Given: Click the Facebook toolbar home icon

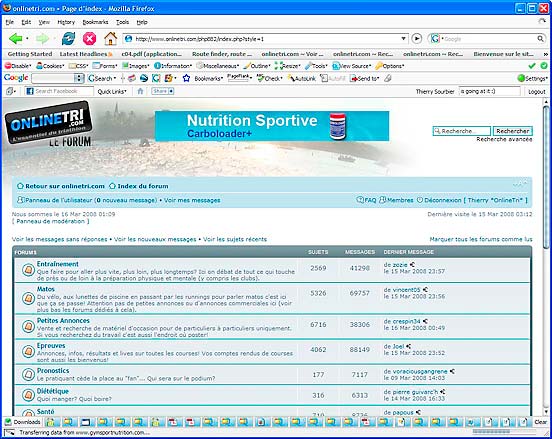Looking at the screenshot, I should click(140, 91).
